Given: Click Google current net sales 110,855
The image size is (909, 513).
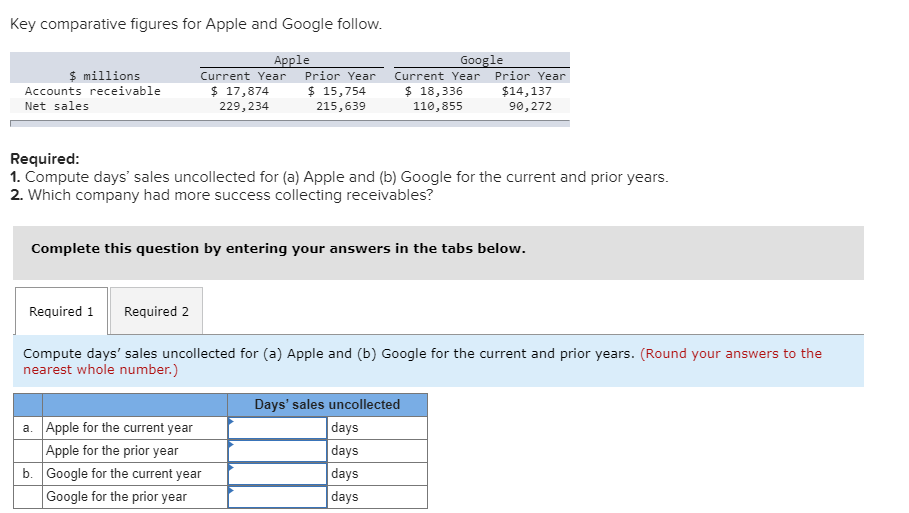Looking at the screenshot, I should tap(438, 106).
